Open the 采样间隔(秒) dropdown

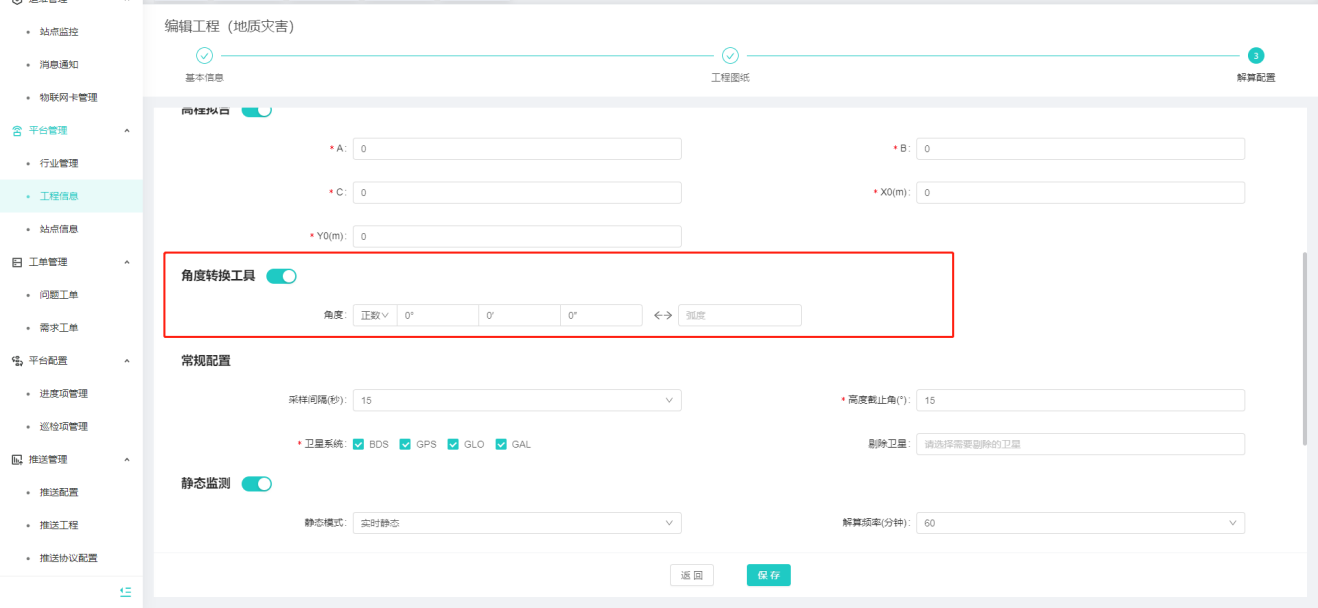click(517, 400)
